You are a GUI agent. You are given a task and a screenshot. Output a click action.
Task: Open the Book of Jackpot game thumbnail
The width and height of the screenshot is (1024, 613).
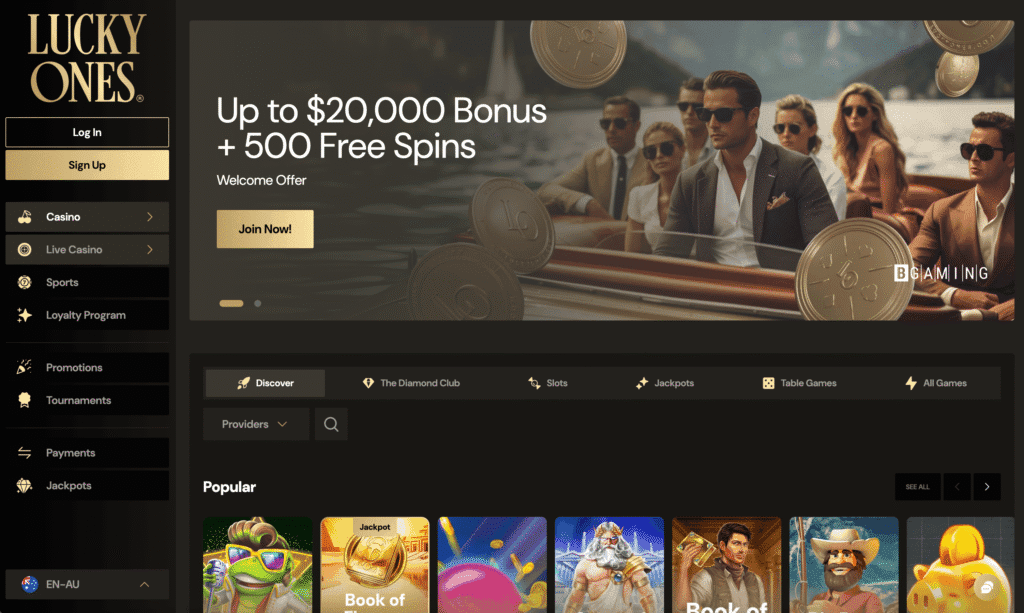375,565
